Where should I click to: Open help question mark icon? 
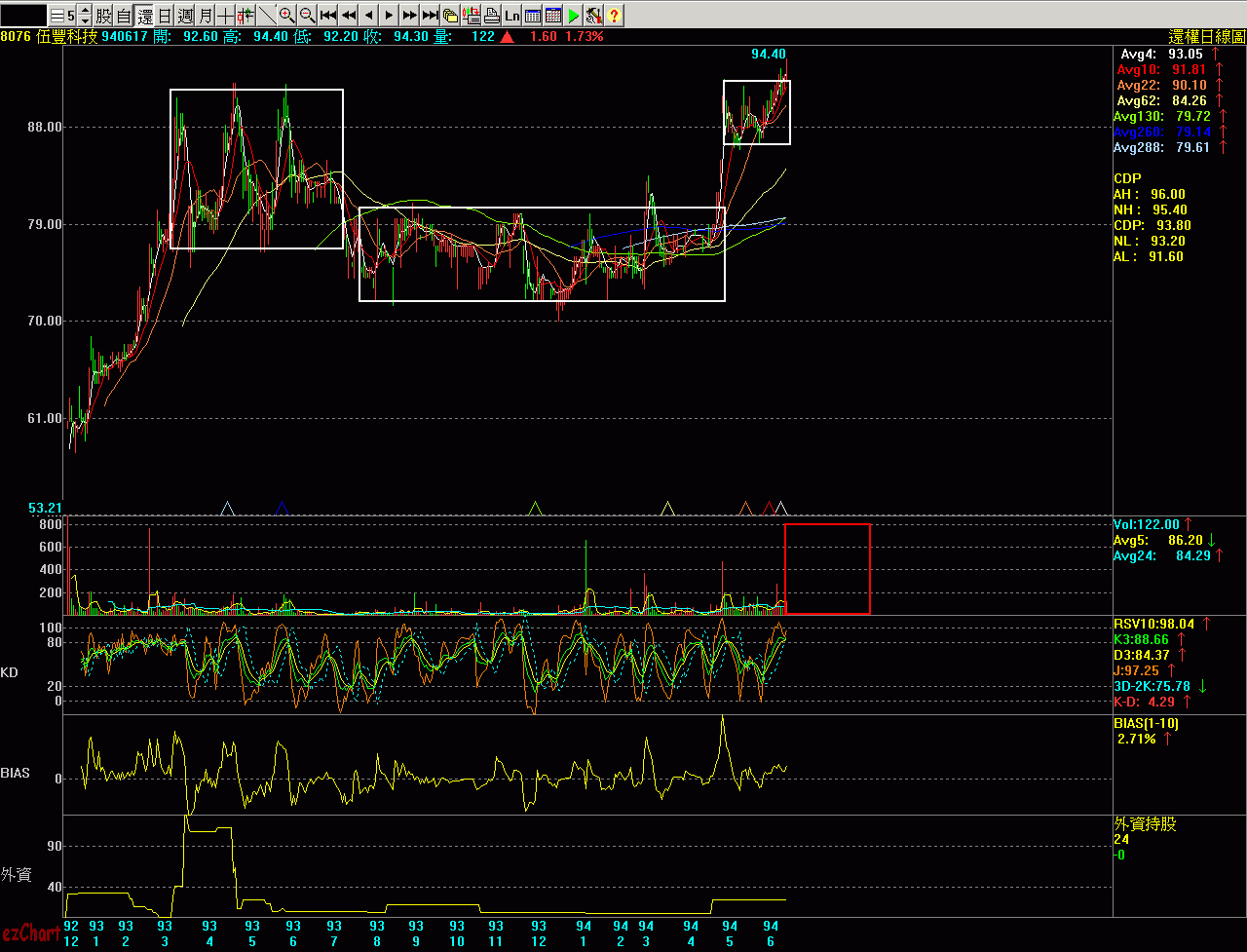[614, 16]
